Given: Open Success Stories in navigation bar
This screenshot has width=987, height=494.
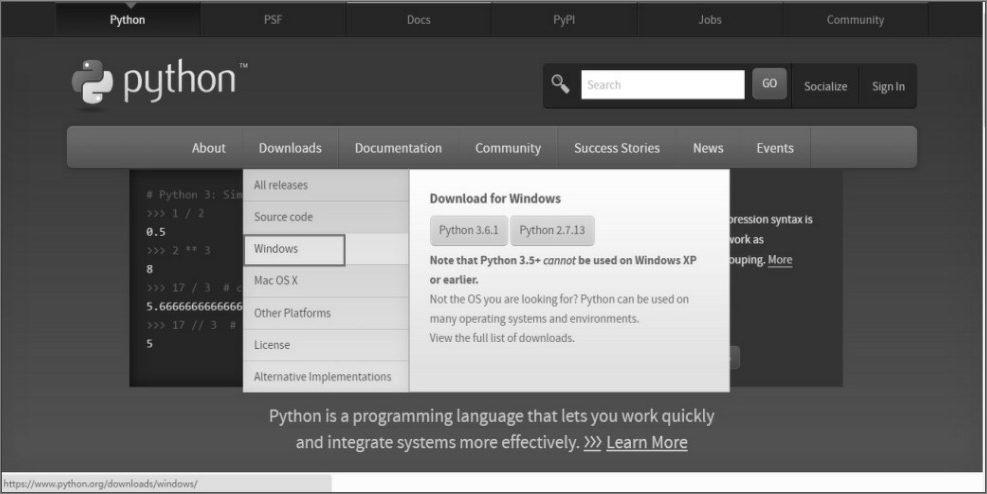Looking at the screenshot, I should click(x=617, y=148).
